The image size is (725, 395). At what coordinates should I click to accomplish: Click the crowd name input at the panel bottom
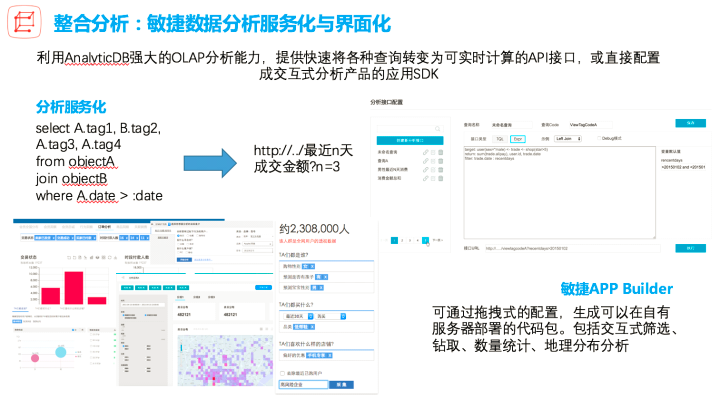tap(303, 384)
